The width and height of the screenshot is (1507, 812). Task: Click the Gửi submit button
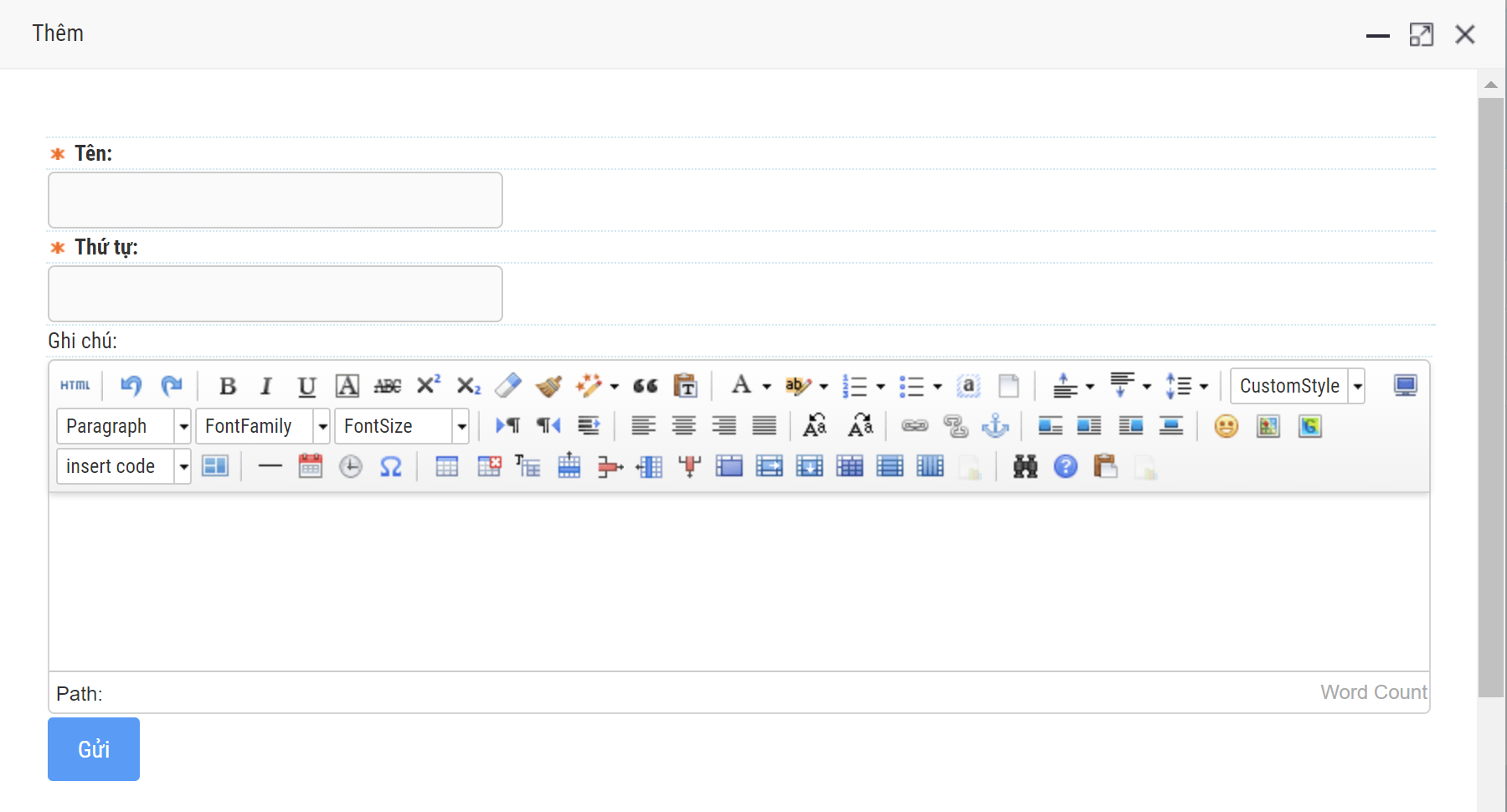coord(94,749)
